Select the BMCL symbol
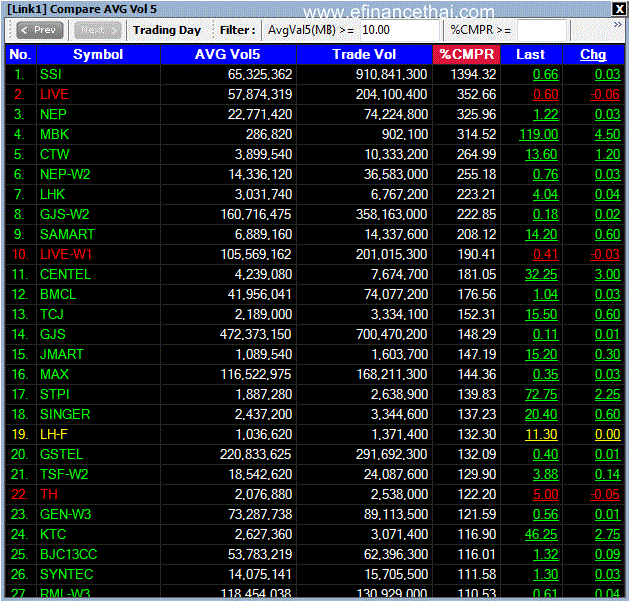Image resolution: width=630 pixels, height=602 pixels. pyautogui.click(x=58, y=295)
